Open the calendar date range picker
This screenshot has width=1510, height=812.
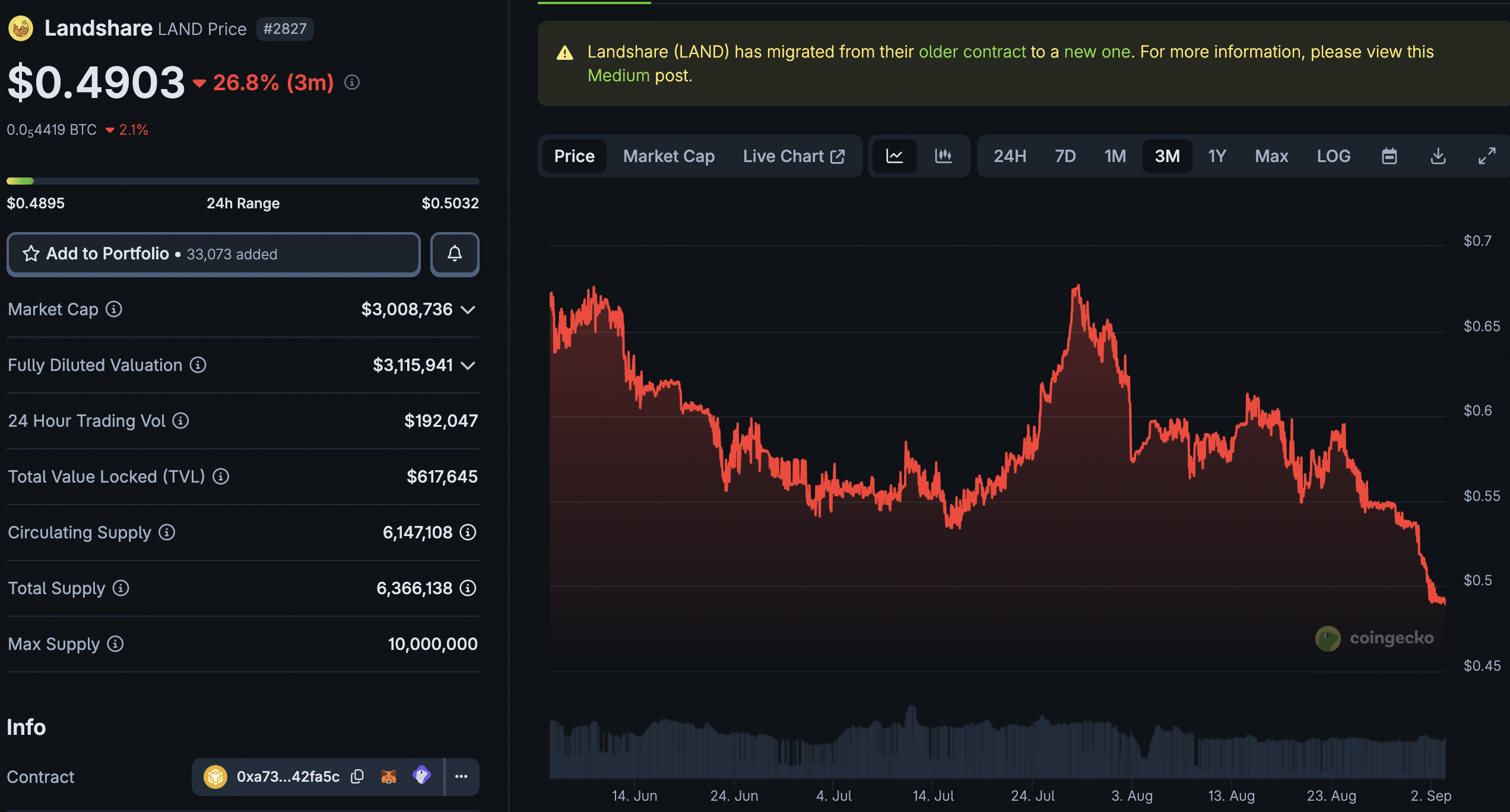pyautogui.click(x=1390, y=156)
